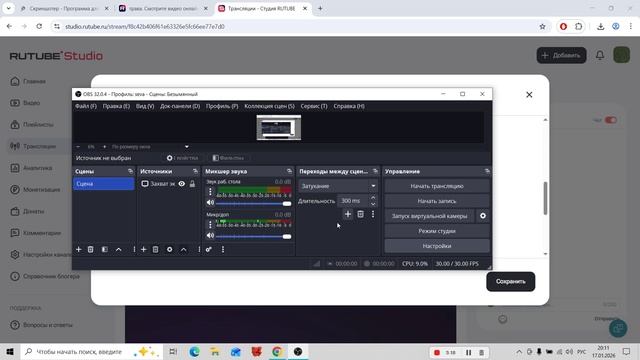640x360 pixels.
Task: Open the Док-панели menu
Action: pyautogui.click(x=180, y=106)
